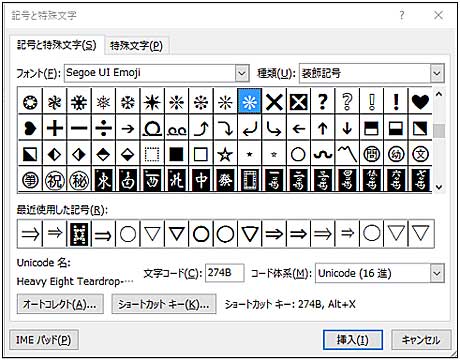Click the ショートカット キー(K)... button
This screenshot has width=460, height=362.
click(164, 304)
